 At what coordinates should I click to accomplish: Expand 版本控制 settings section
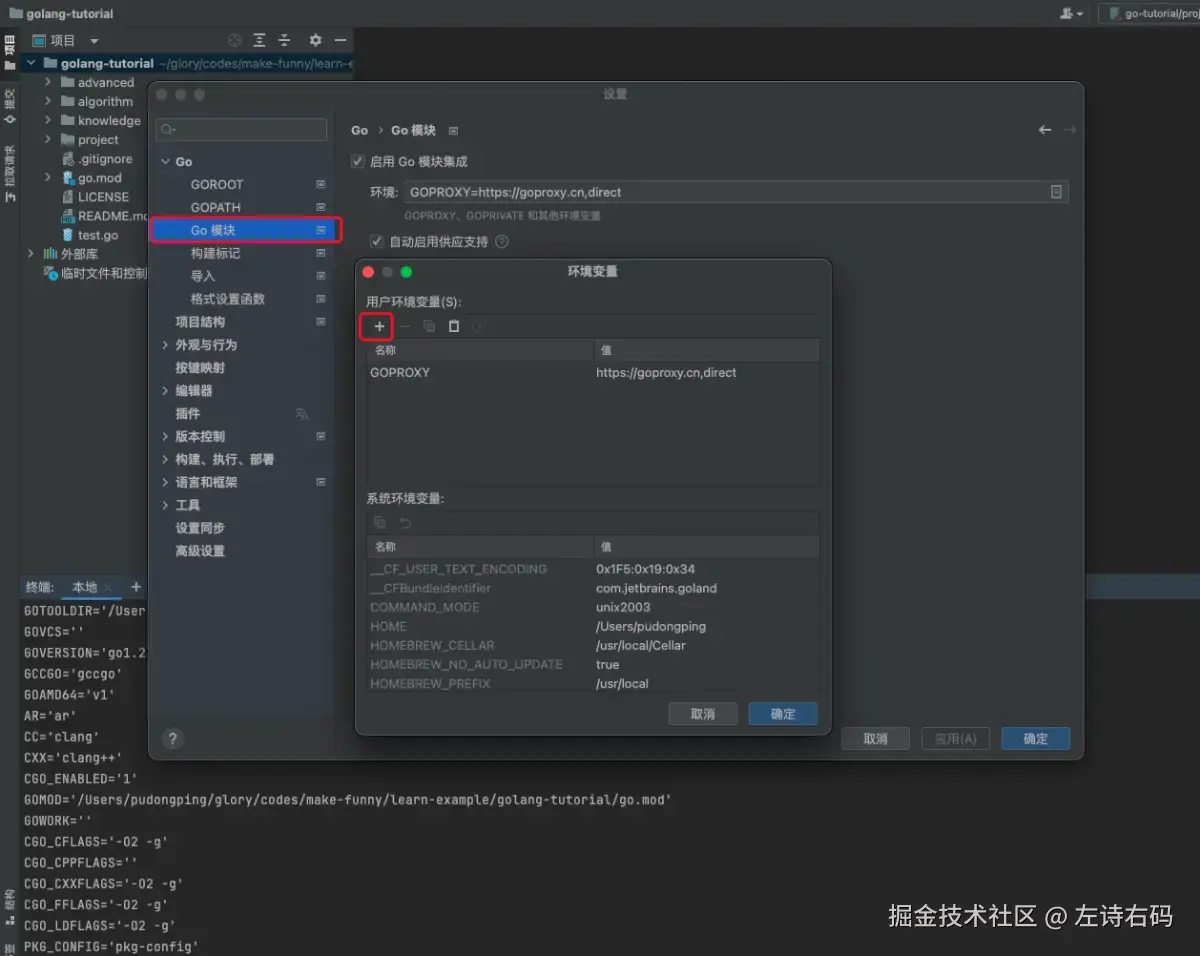tap(165, 436)
